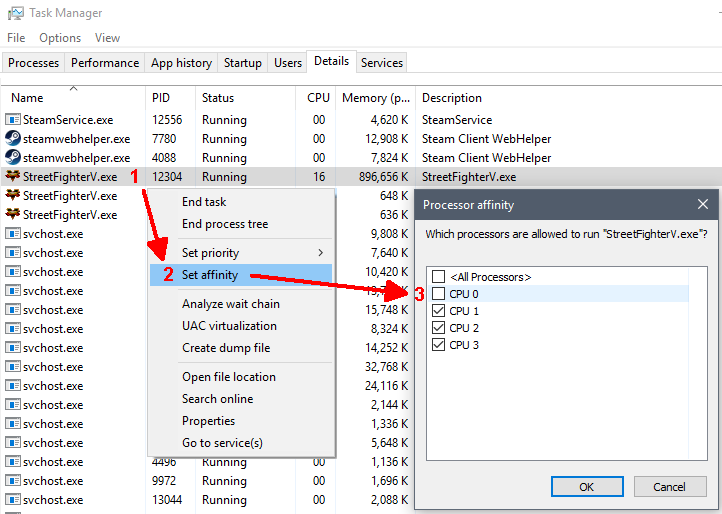Open the Options menu
The height and width of the screenshot is (514, 722).
(x=60, y=38)
